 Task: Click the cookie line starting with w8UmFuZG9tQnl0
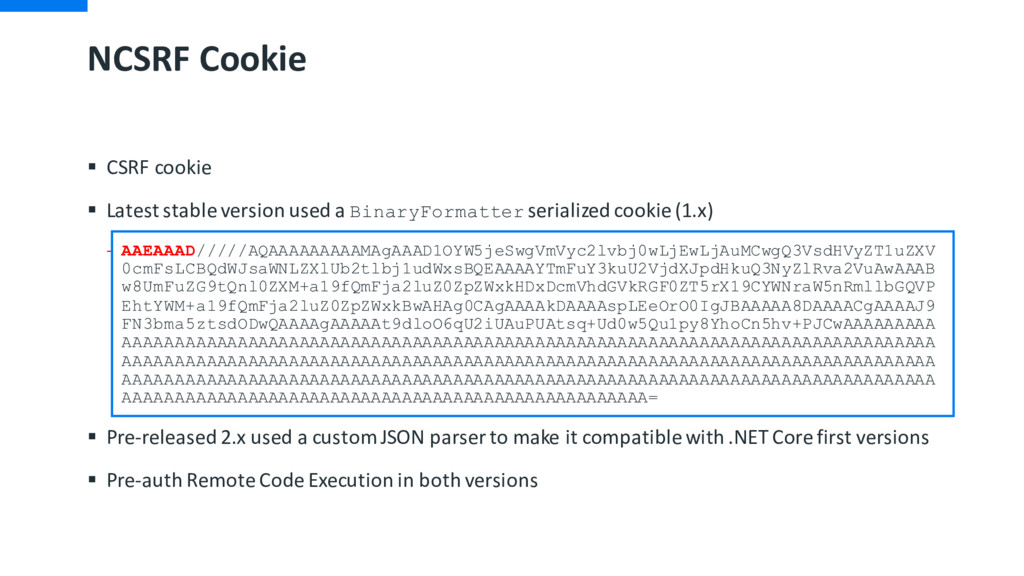[x=528, y=287]
